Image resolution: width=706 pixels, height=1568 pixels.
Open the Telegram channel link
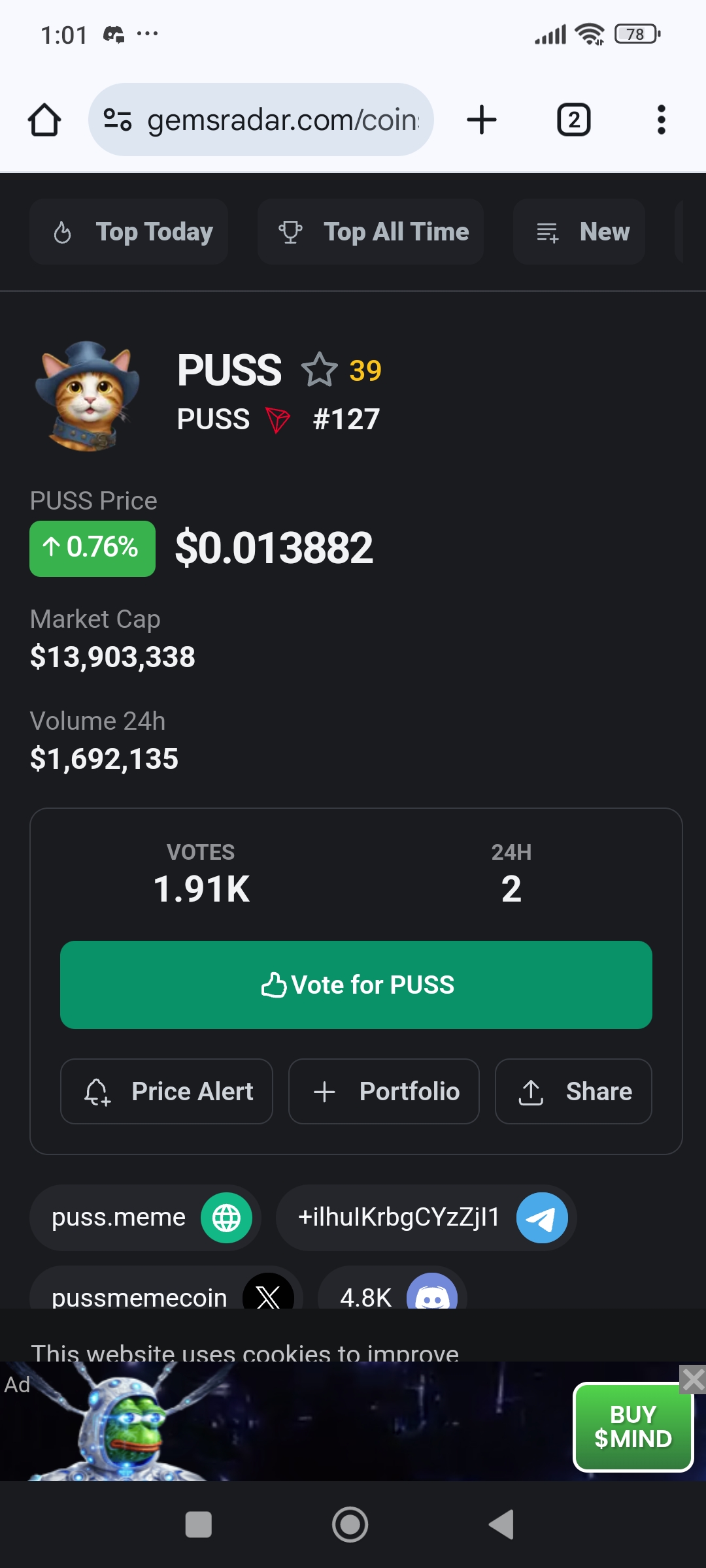pyautogui.click(x=426, y=1218)
